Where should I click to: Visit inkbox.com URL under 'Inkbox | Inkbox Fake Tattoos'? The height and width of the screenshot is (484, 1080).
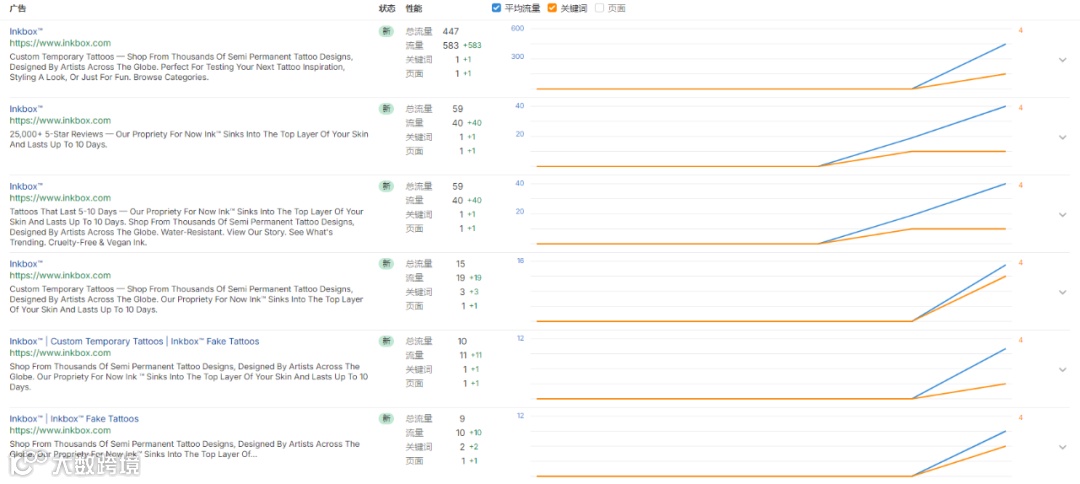[x=60, y=430]
